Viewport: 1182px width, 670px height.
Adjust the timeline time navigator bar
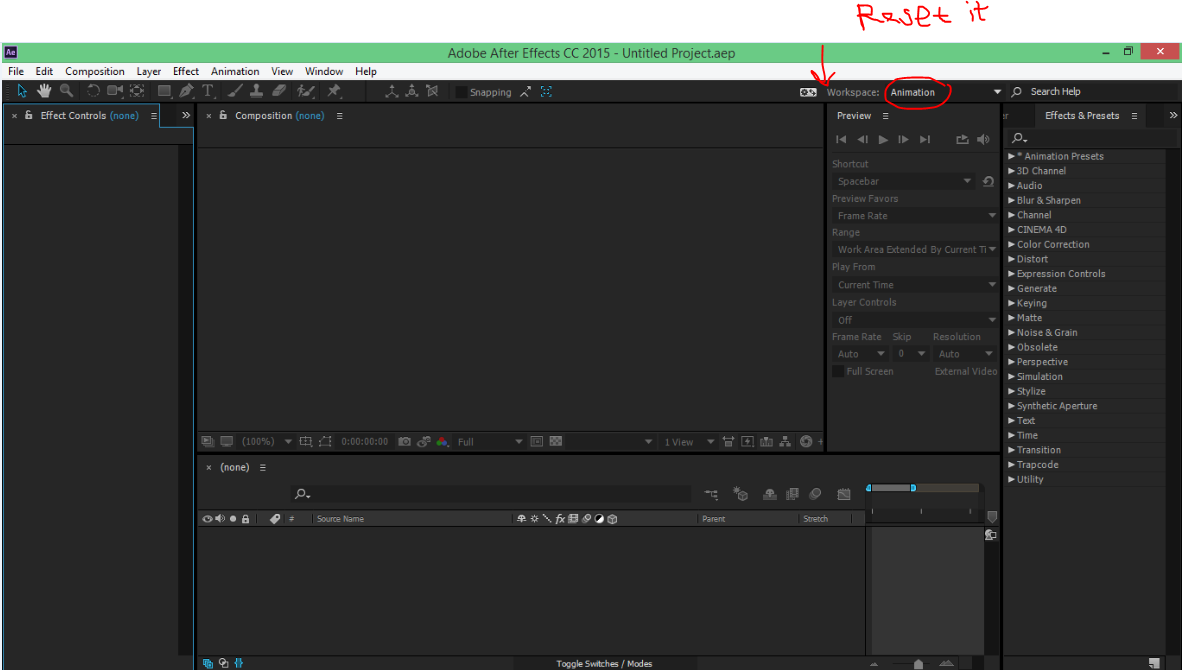891,488
